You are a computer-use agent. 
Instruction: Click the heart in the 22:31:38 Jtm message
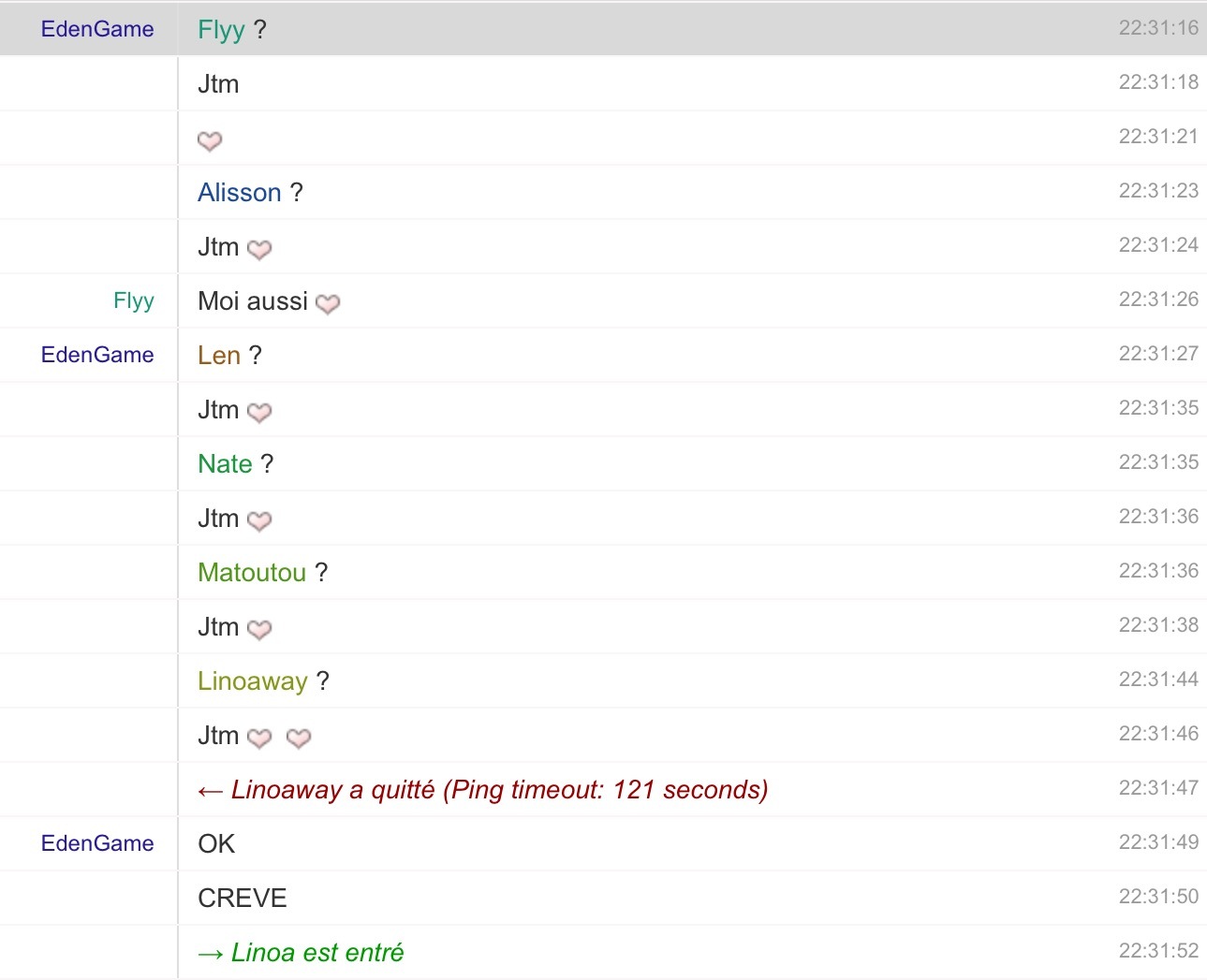[259, 629]
